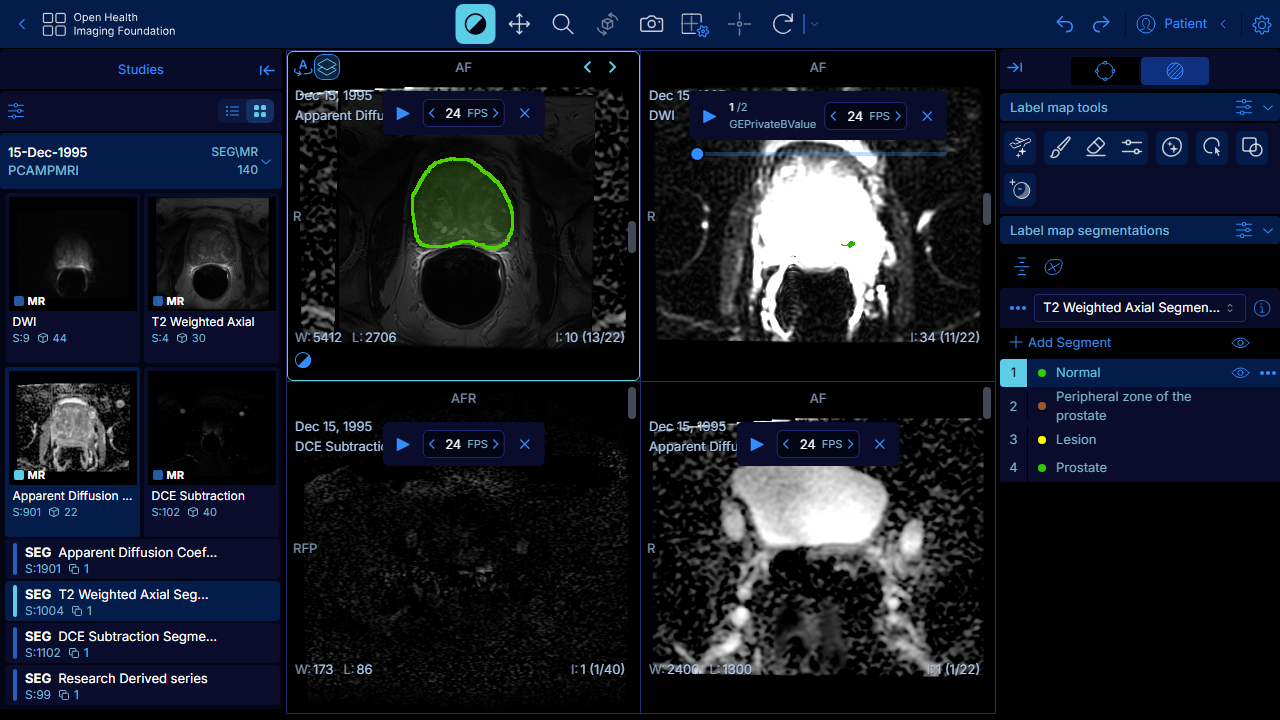Open the settings gear icon
The height and width of the screenshot is (720, 1280).
click(x=1261, y=24)
